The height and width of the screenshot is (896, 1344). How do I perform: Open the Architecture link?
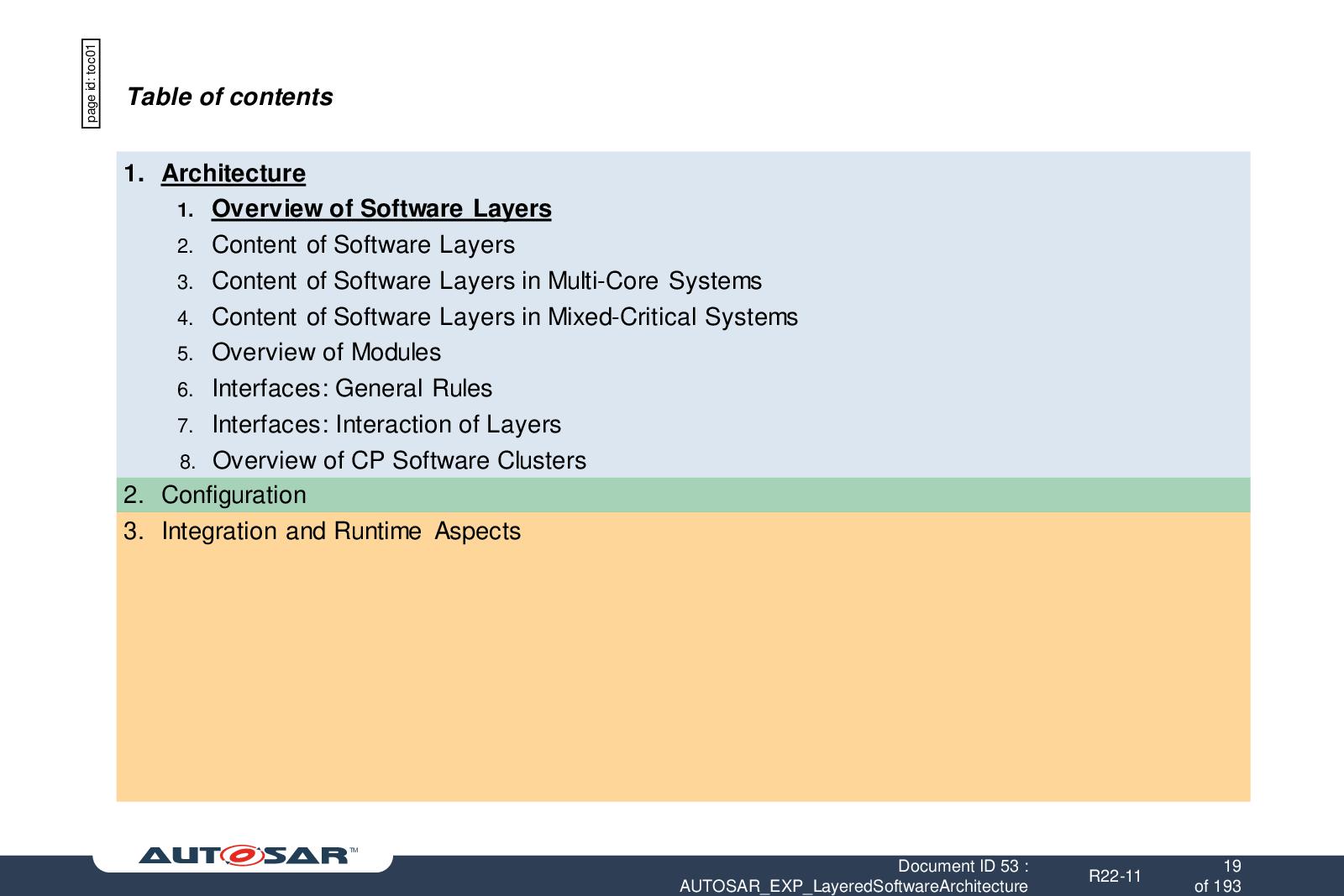234,173
